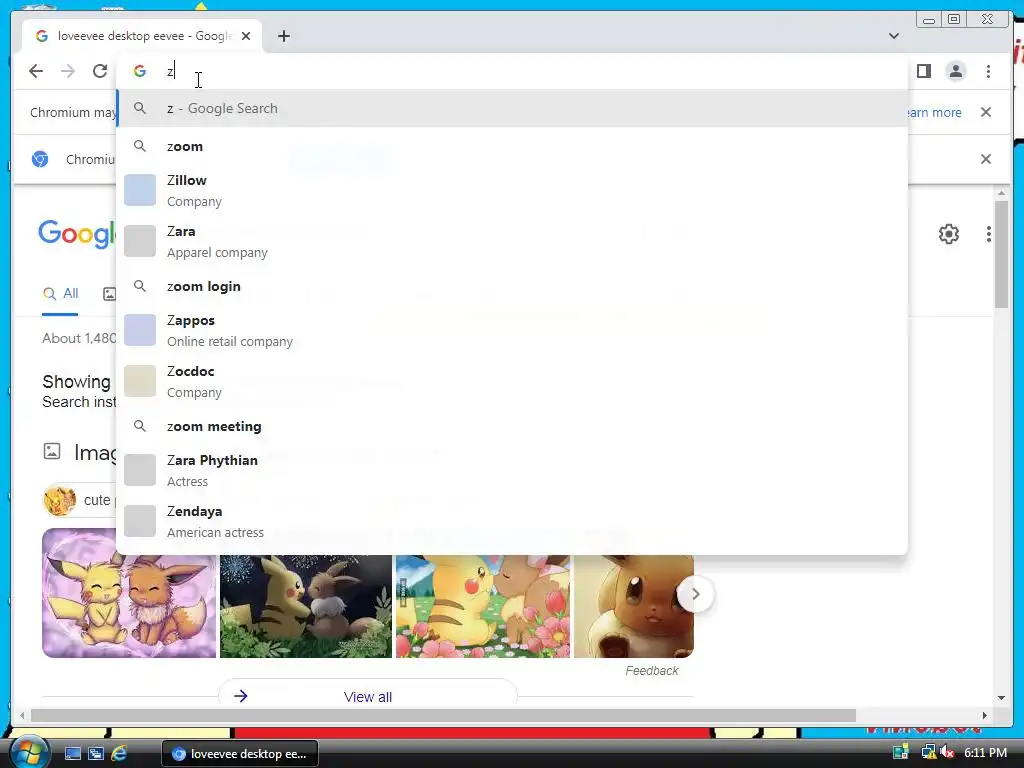Reload the page with the refresh icon

click(x=99, y=71)
